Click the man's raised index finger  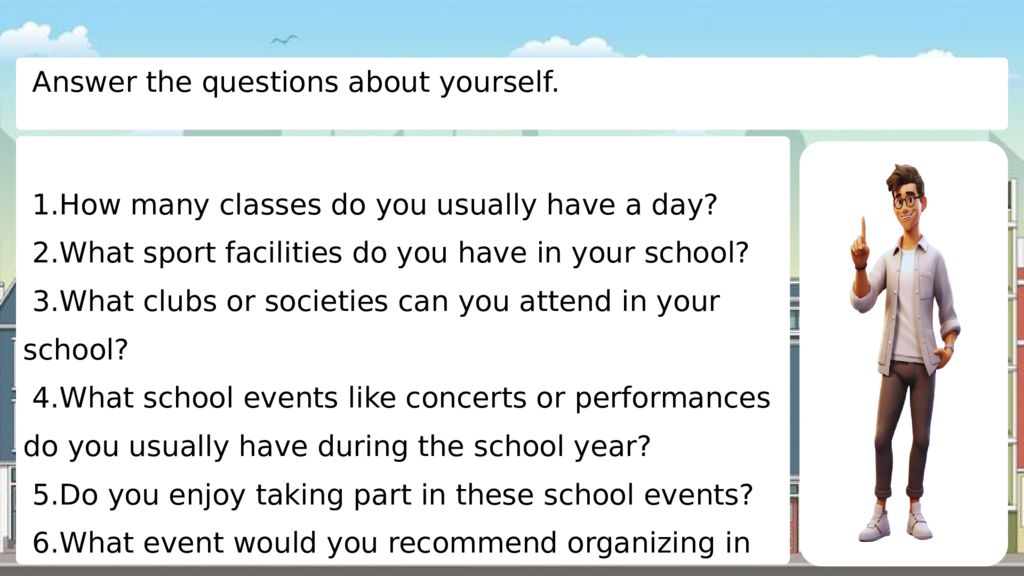[x=863, y=229]
